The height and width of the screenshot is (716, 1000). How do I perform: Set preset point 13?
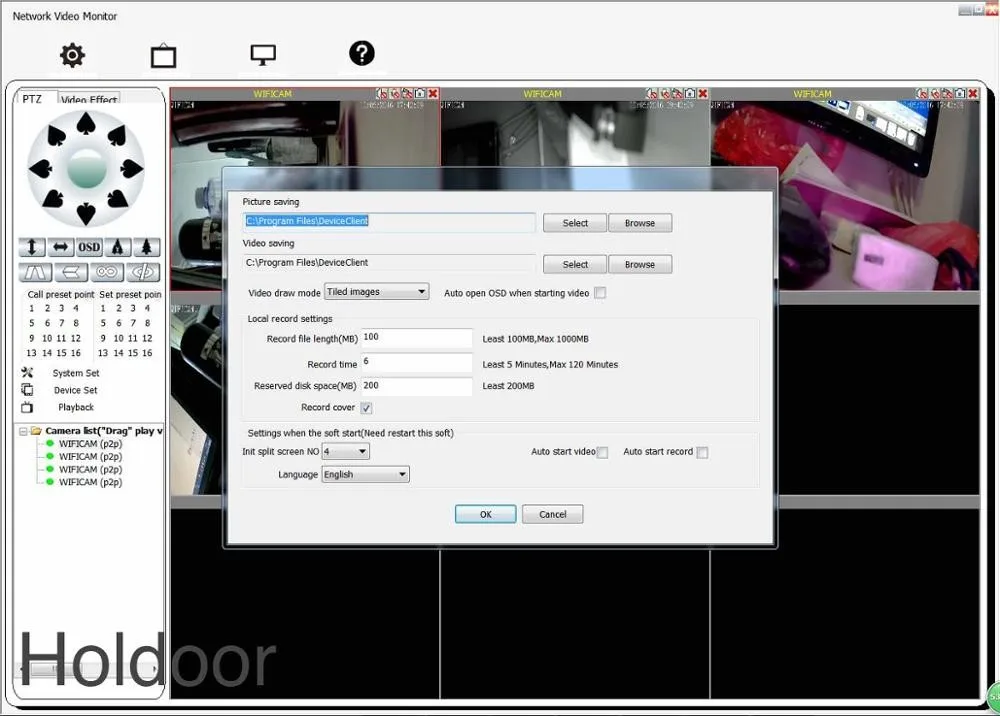coord(103,353)
